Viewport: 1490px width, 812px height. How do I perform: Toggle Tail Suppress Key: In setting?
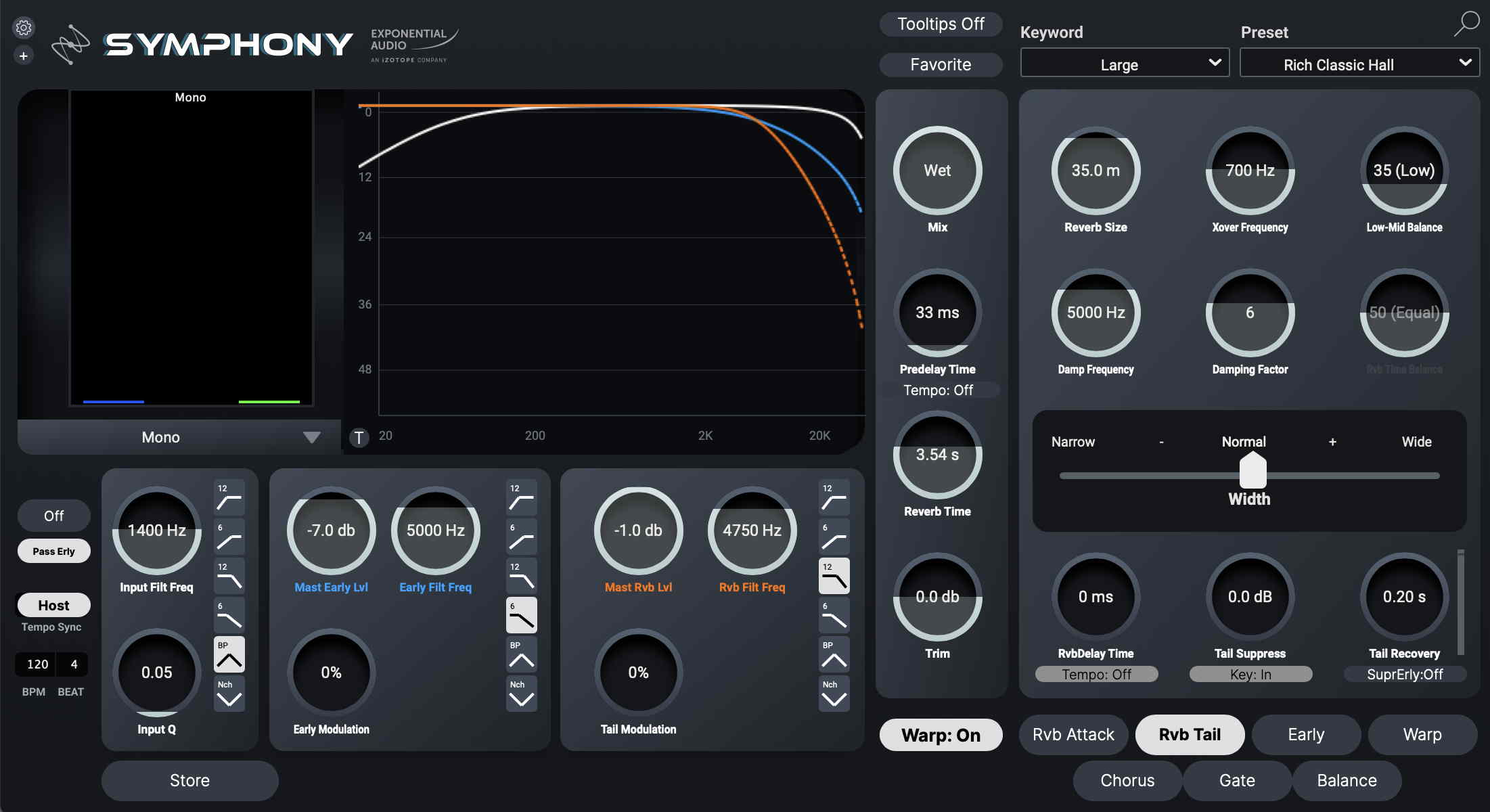pyautogui.click(x=1250, y=675)
